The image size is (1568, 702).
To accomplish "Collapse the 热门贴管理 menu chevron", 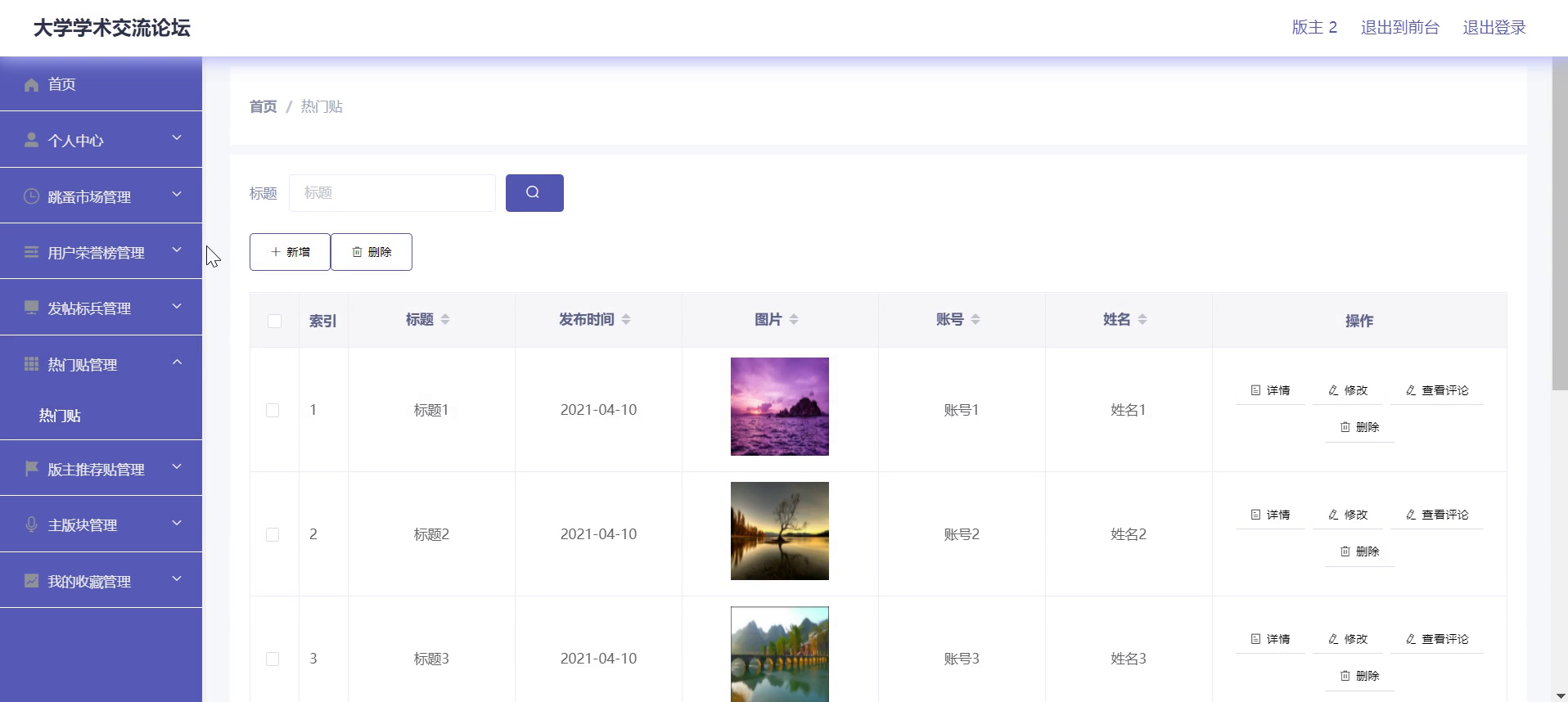I will [x=177, y=362].
